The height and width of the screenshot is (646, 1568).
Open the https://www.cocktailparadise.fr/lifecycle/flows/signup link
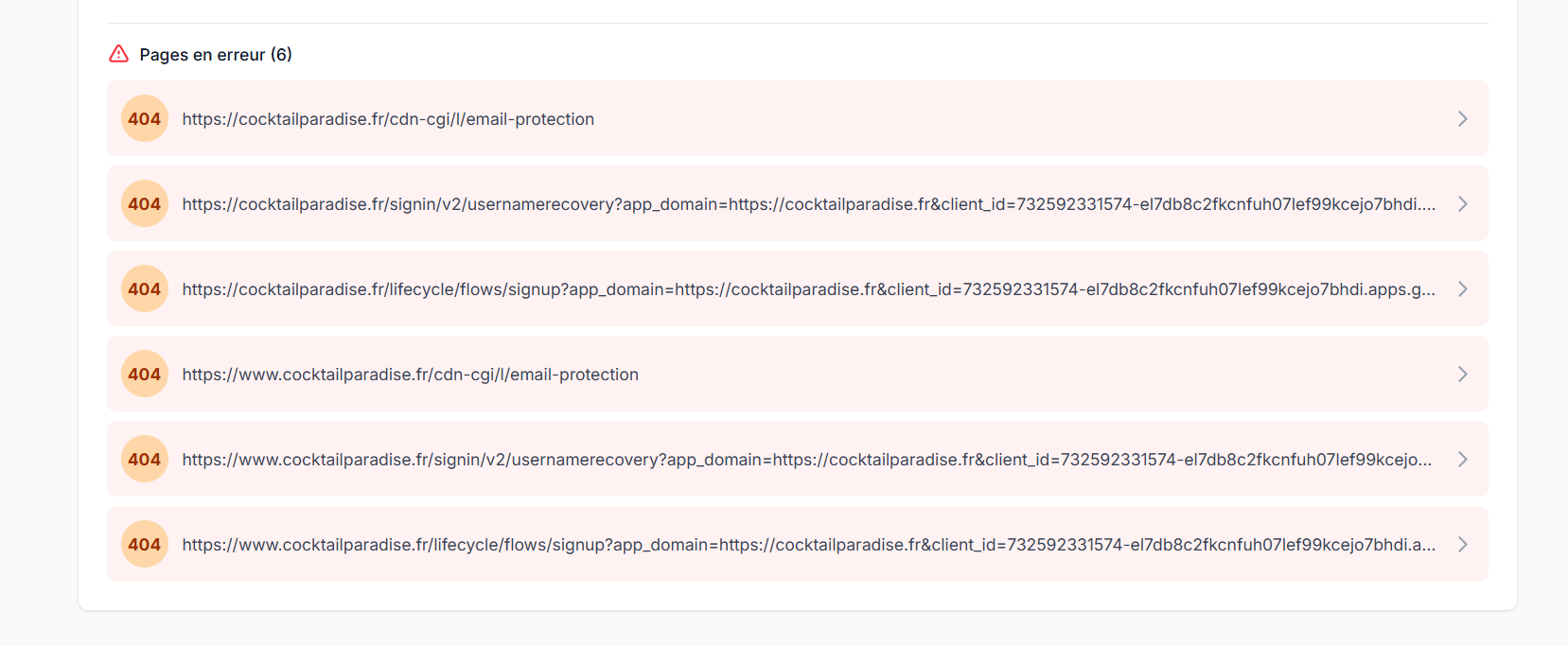809,545
